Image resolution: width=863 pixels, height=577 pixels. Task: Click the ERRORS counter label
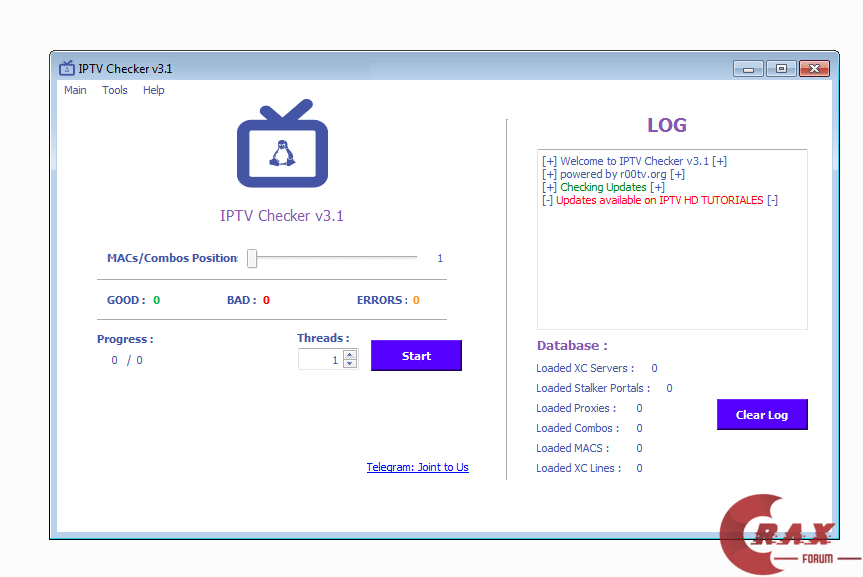pos(383,300)
